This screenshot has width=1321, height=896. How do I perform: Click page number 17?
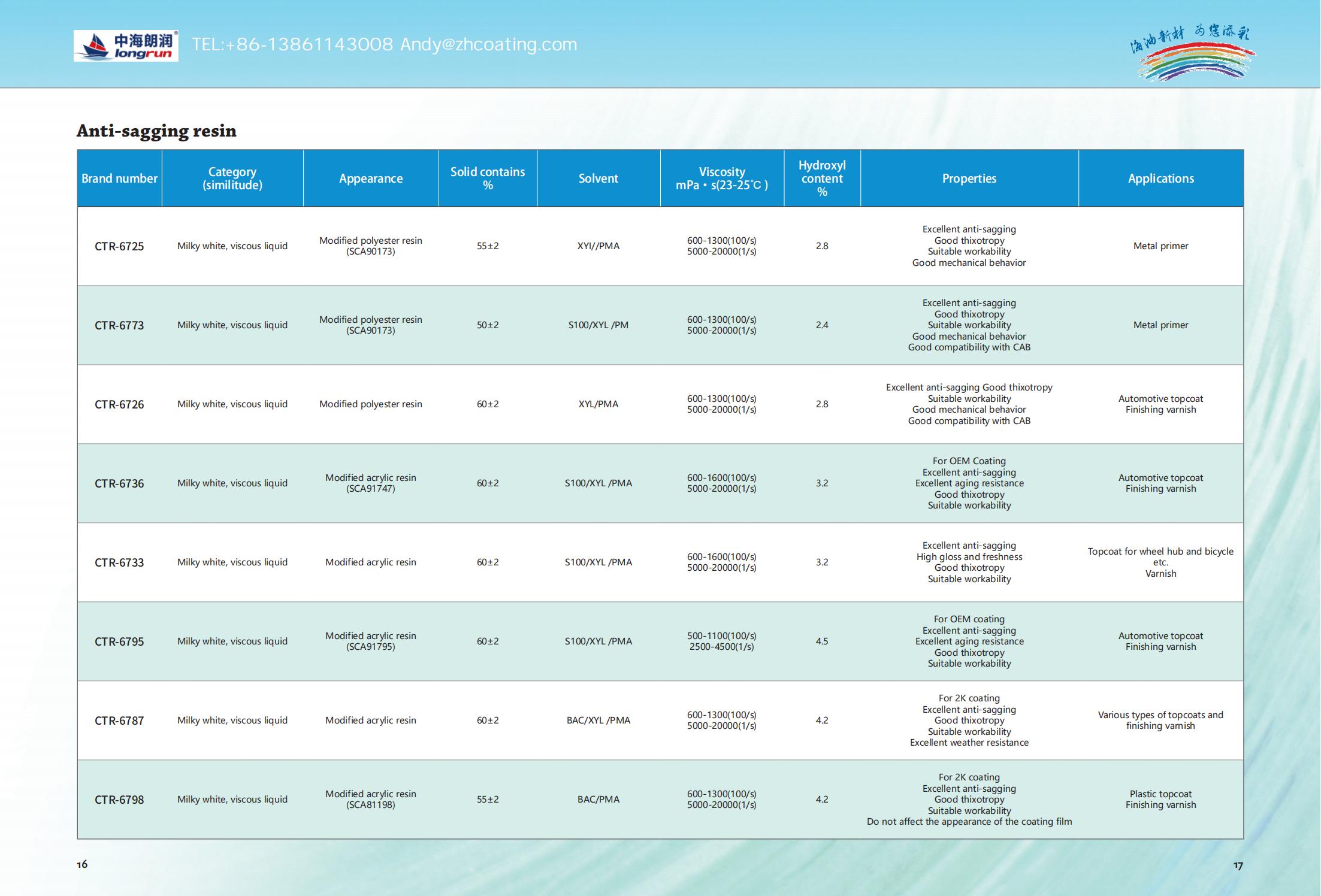[x=1238, y=866]
